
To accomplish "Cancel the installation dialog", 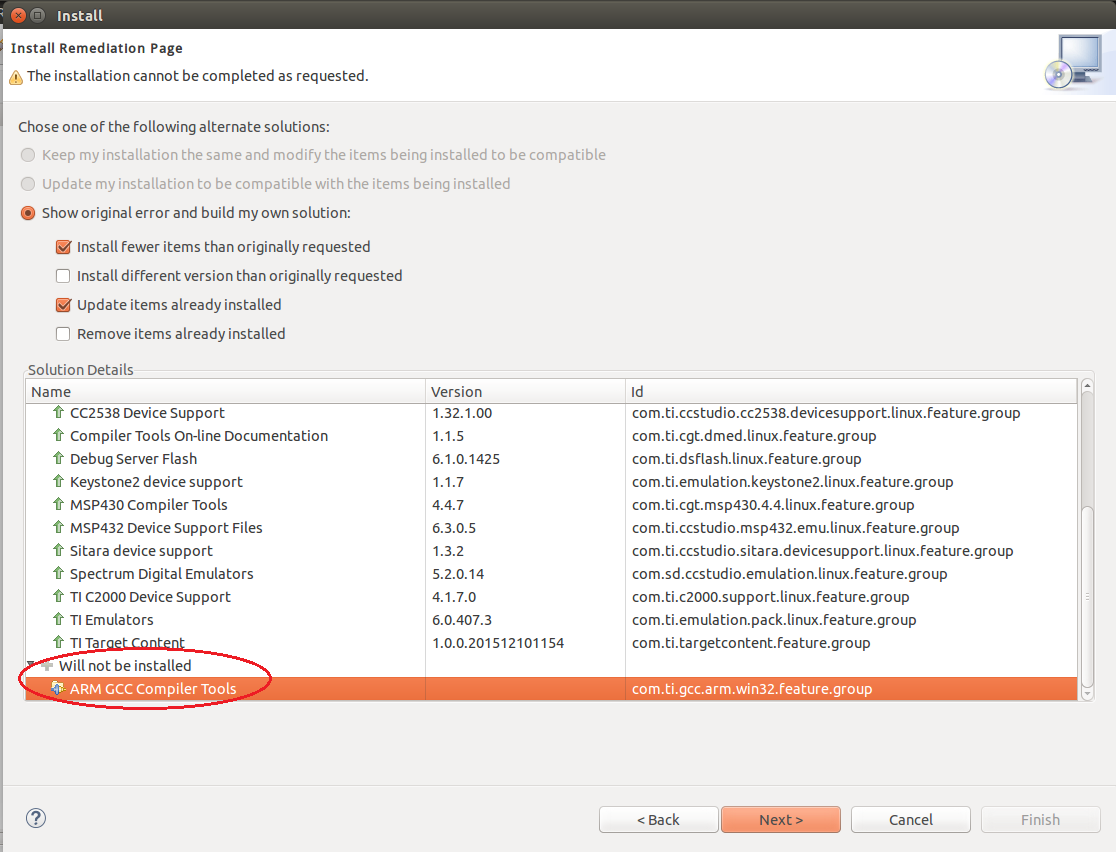I will click(x=910, y=819).
